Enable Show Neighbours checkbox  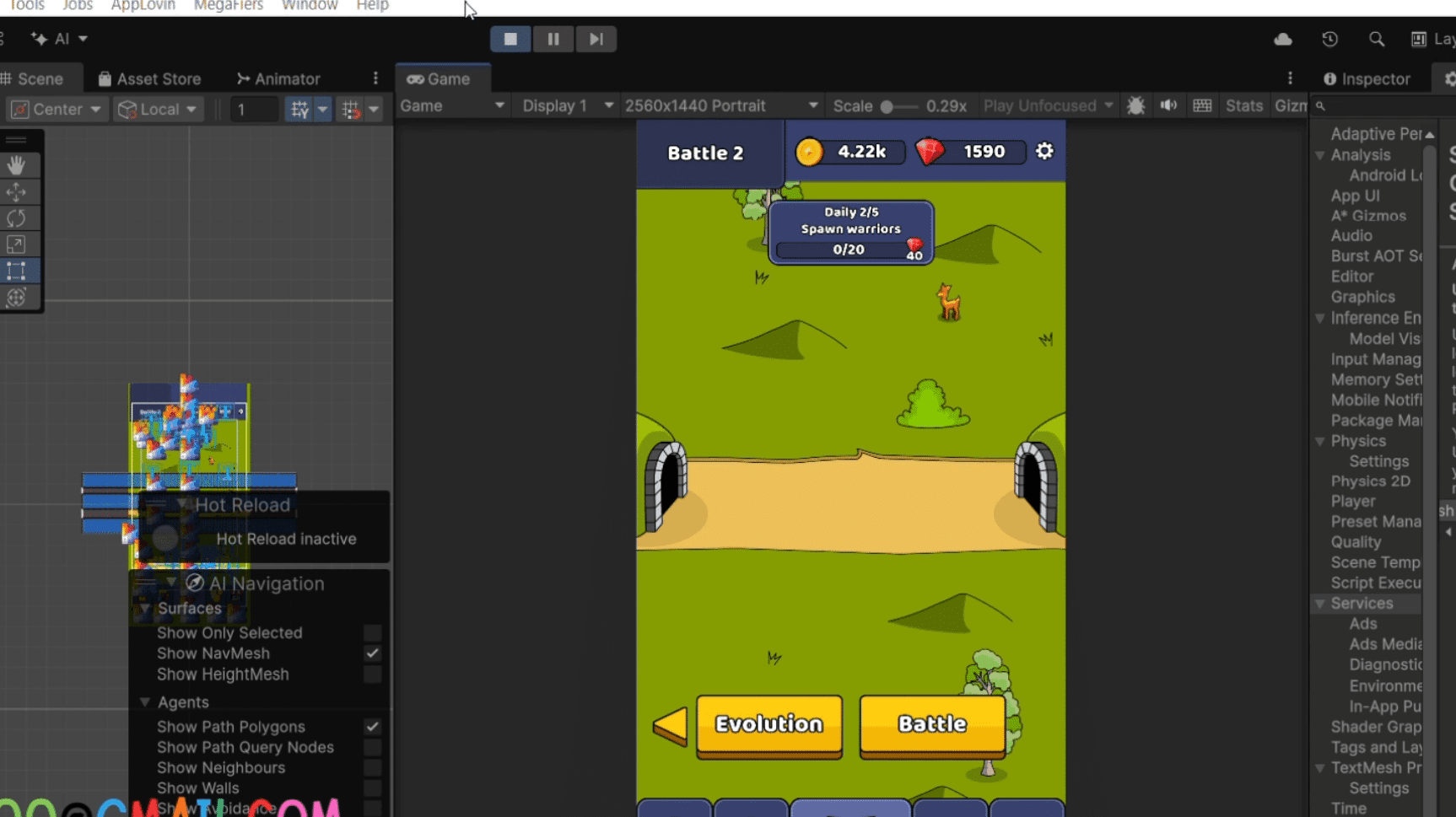coord(372,768)
